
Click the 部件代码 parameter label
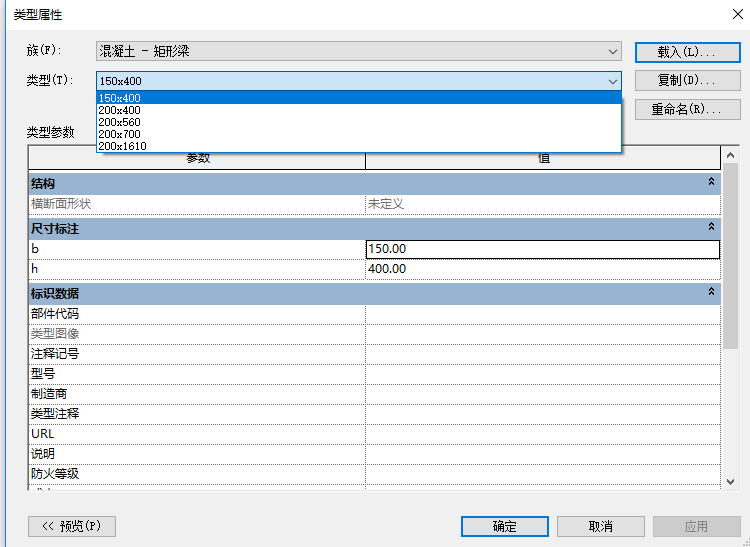pyautogui.click(x=55, y=314)
